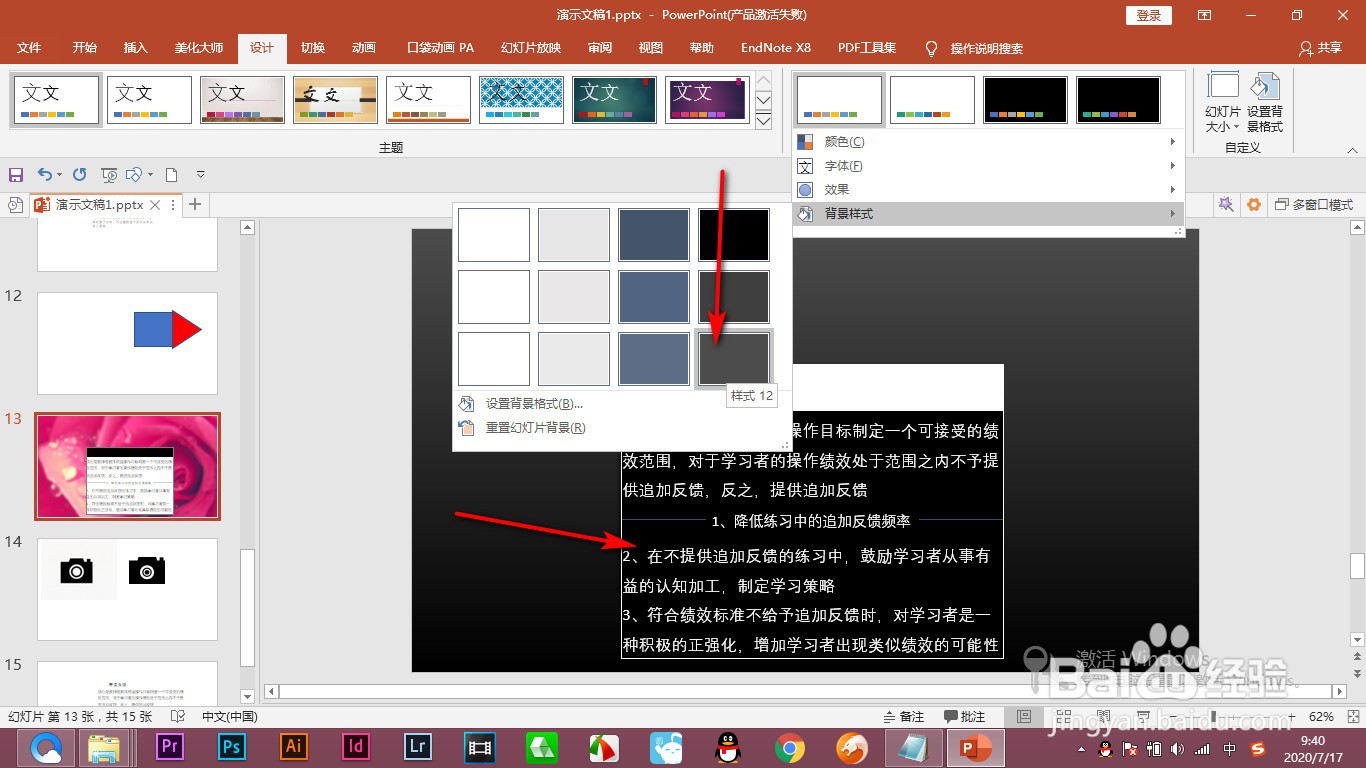Switch to the 开始 tab
1366x768 pixels.
coord(85,48)
